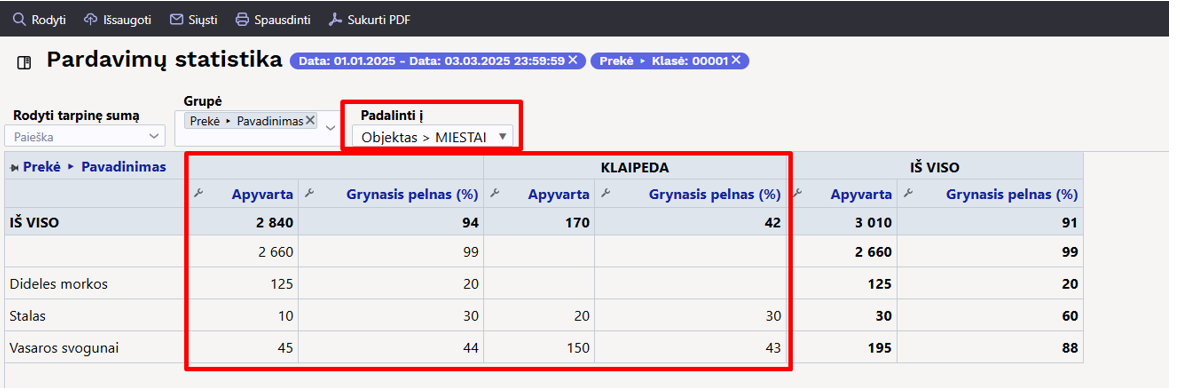Screen dimensions: 1180x388
Task: Expand the Rodyti tarpinę sumą dropdown
Action: coord(85,137)
